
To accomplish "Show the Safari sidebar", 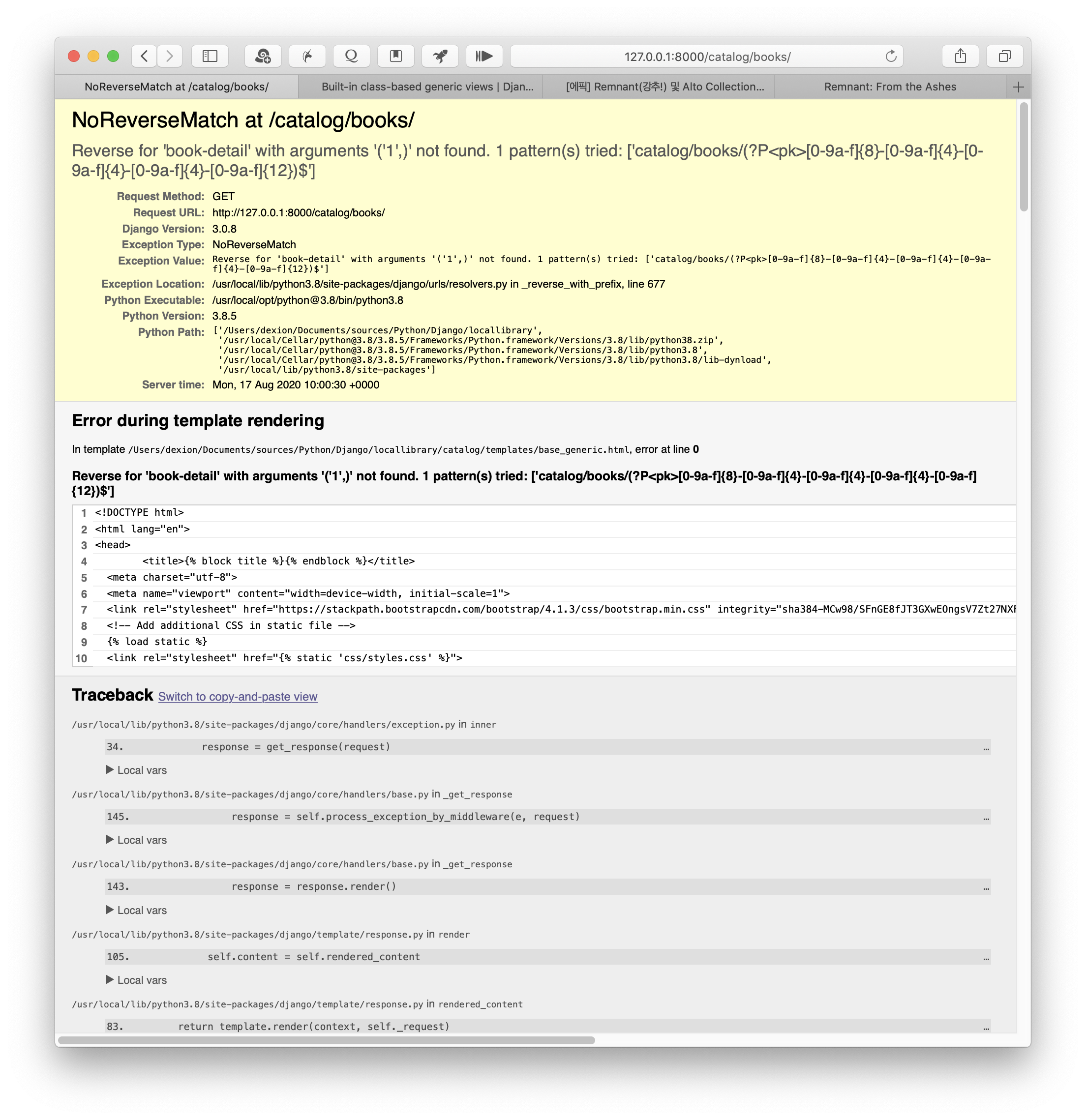I will click(x=210, y=56).
